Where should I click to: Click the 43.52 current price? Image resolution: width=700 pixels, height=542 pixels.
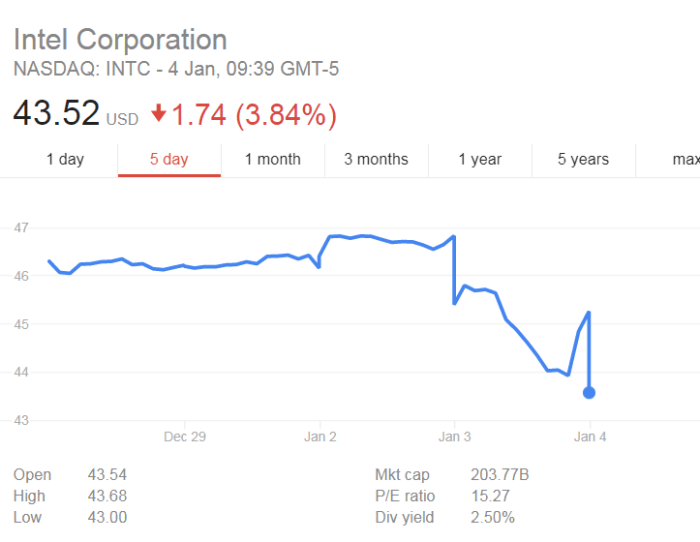[56, 114]
